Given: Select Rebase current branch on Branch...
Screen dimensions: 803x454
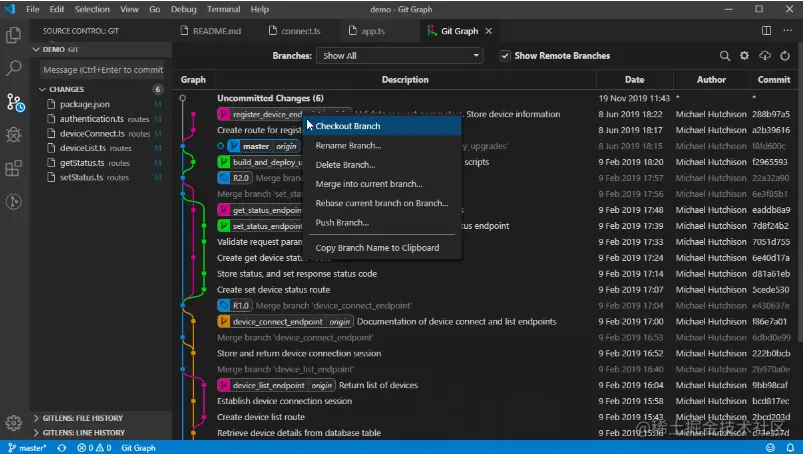Looking at the screenshot, I should [382, 203].
